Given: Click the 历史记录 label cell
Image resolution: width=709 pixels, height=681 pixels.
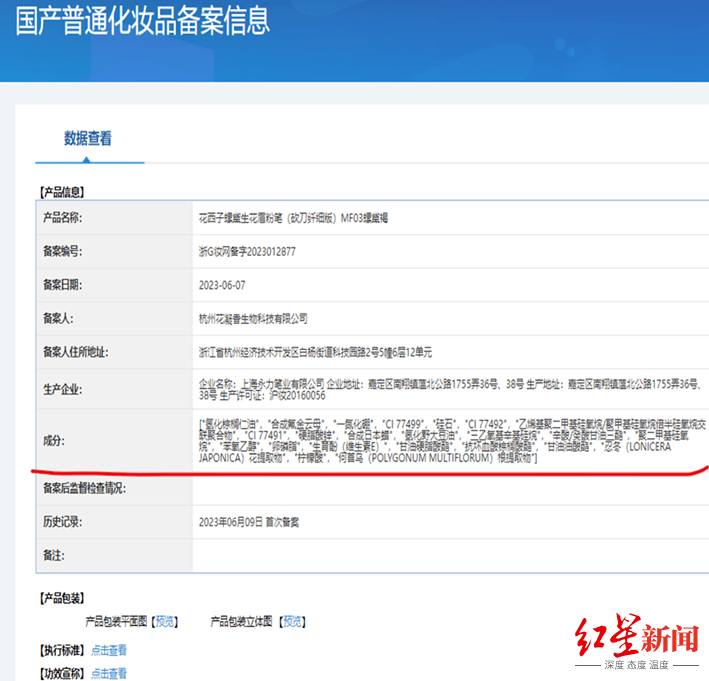Looking at the screenshot, I should click(114, 522).
